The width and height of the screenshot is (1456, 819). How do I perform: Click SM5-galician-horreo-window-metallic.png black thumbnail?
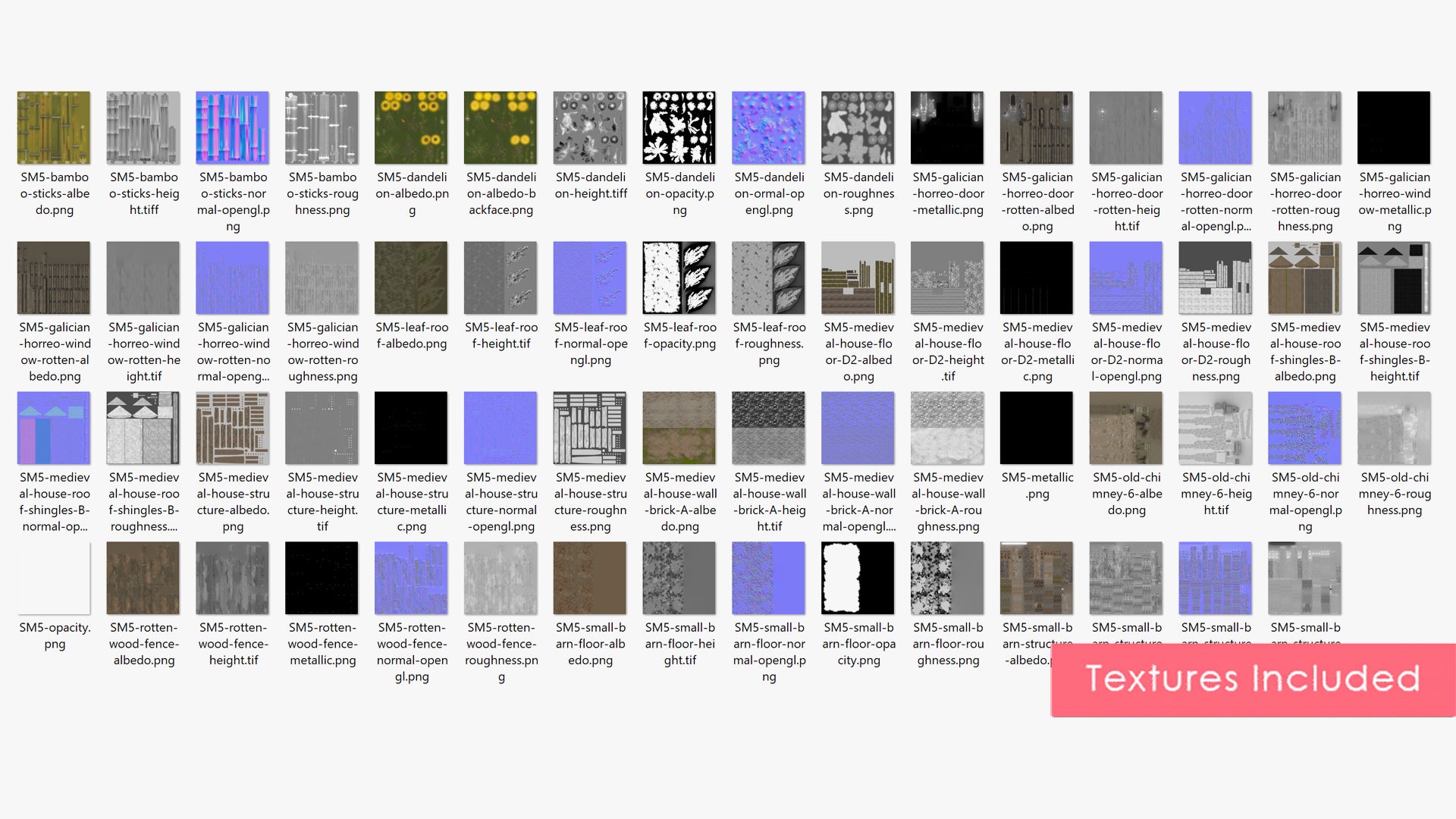(x=1394, y=127)
